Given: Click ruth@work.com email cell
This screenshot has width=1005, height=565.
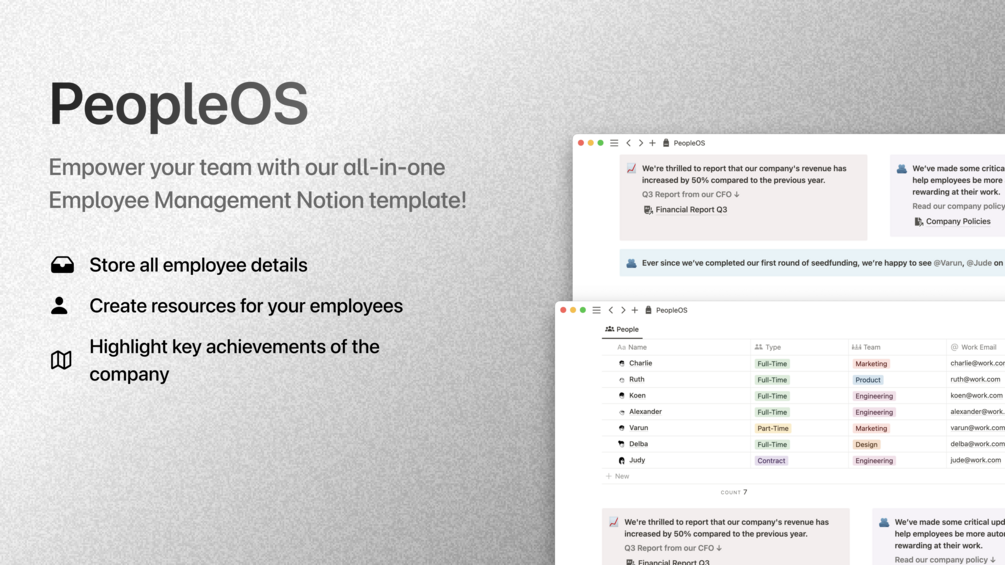Looking at the screenshot, I should coord(975,379).
